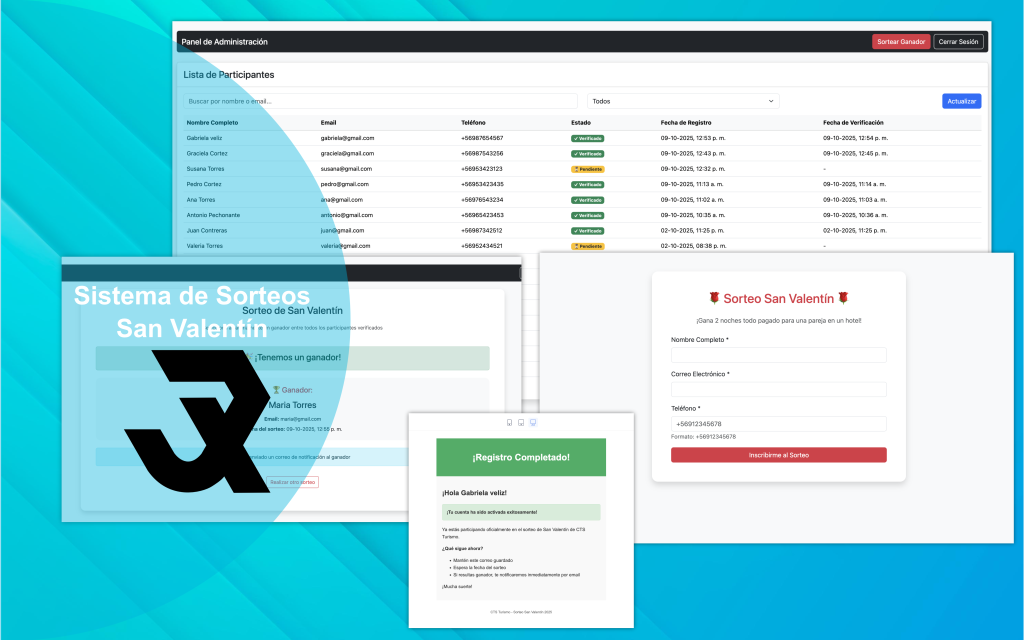1024x640 pixels.
Task: Click registration date 09-10-2025, 12:53 p. m.
Action: pos(693,138)
